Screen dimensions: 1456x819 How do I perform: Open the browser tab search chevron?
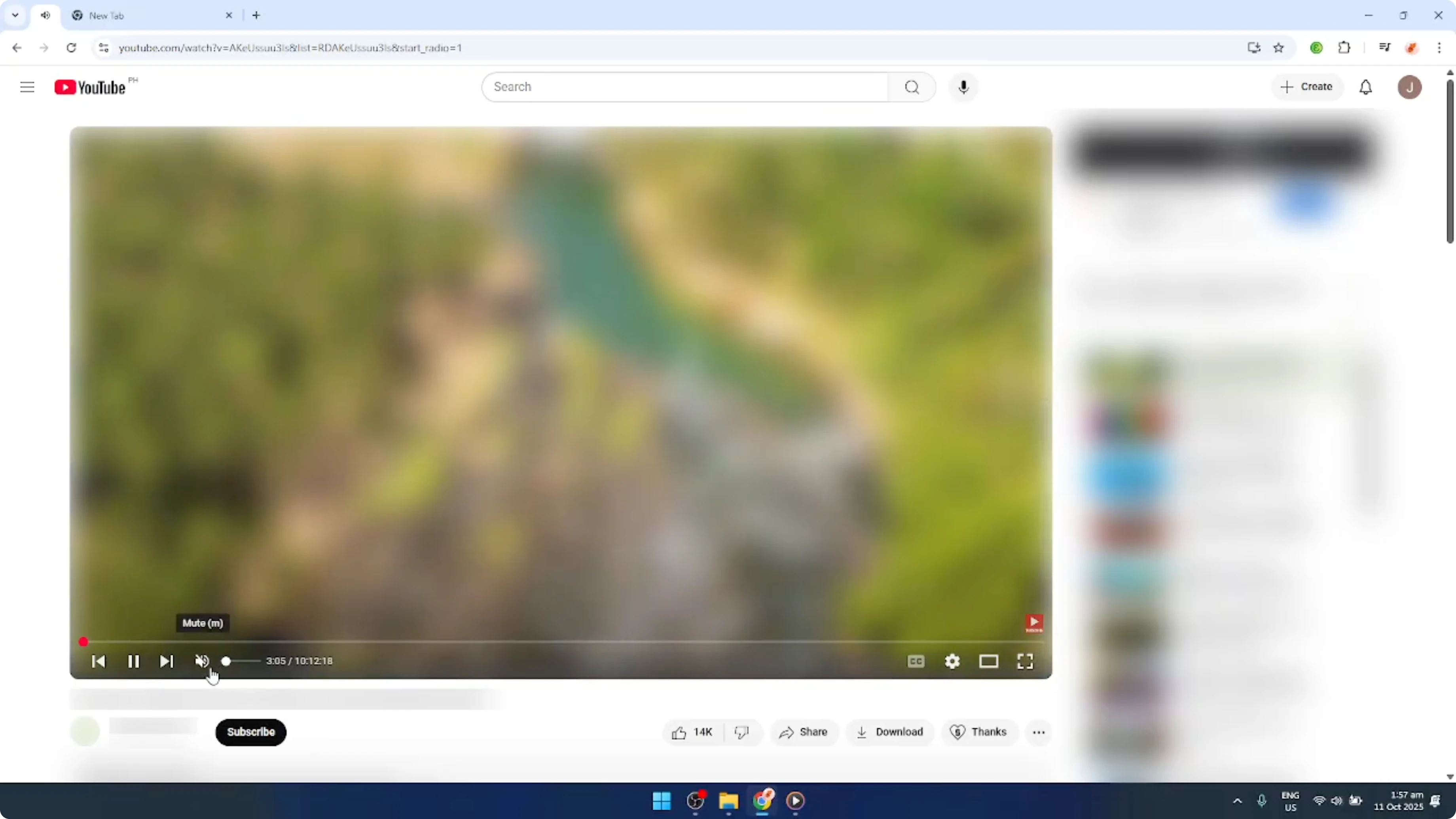15,15
